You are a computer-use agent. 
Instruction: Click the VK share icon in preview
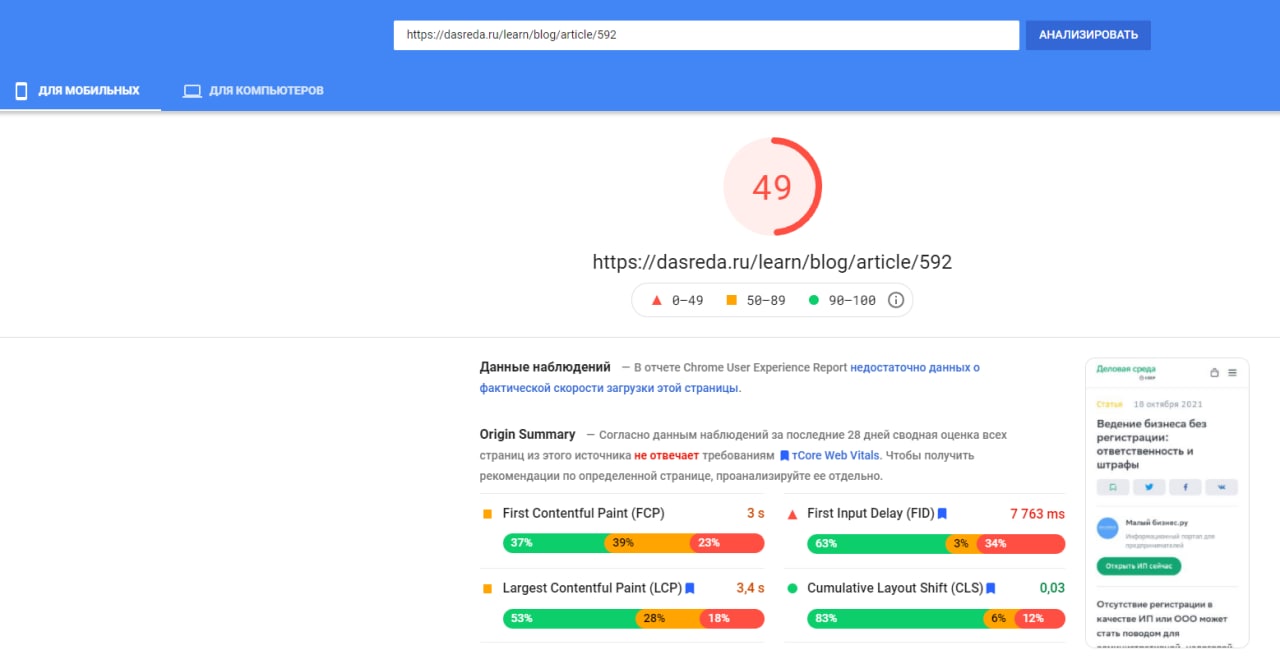(1221, 487)
